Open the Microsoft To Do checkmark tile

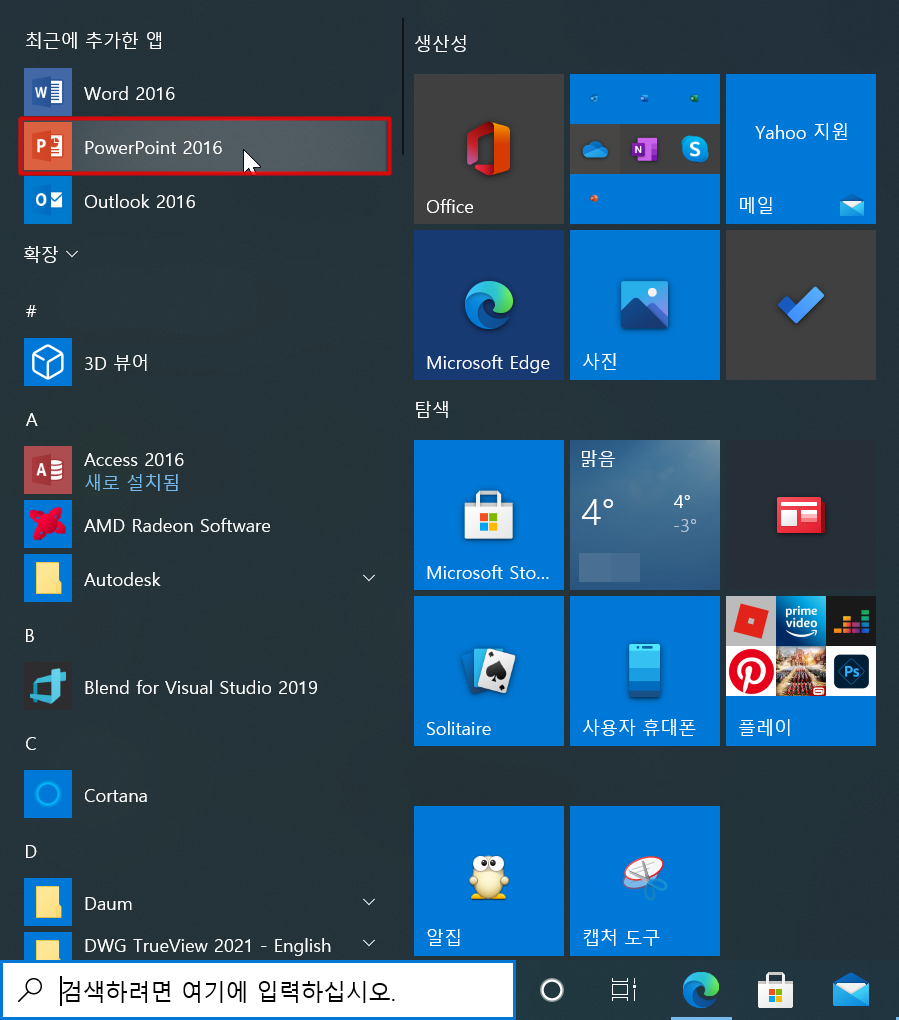click(801, 305)
